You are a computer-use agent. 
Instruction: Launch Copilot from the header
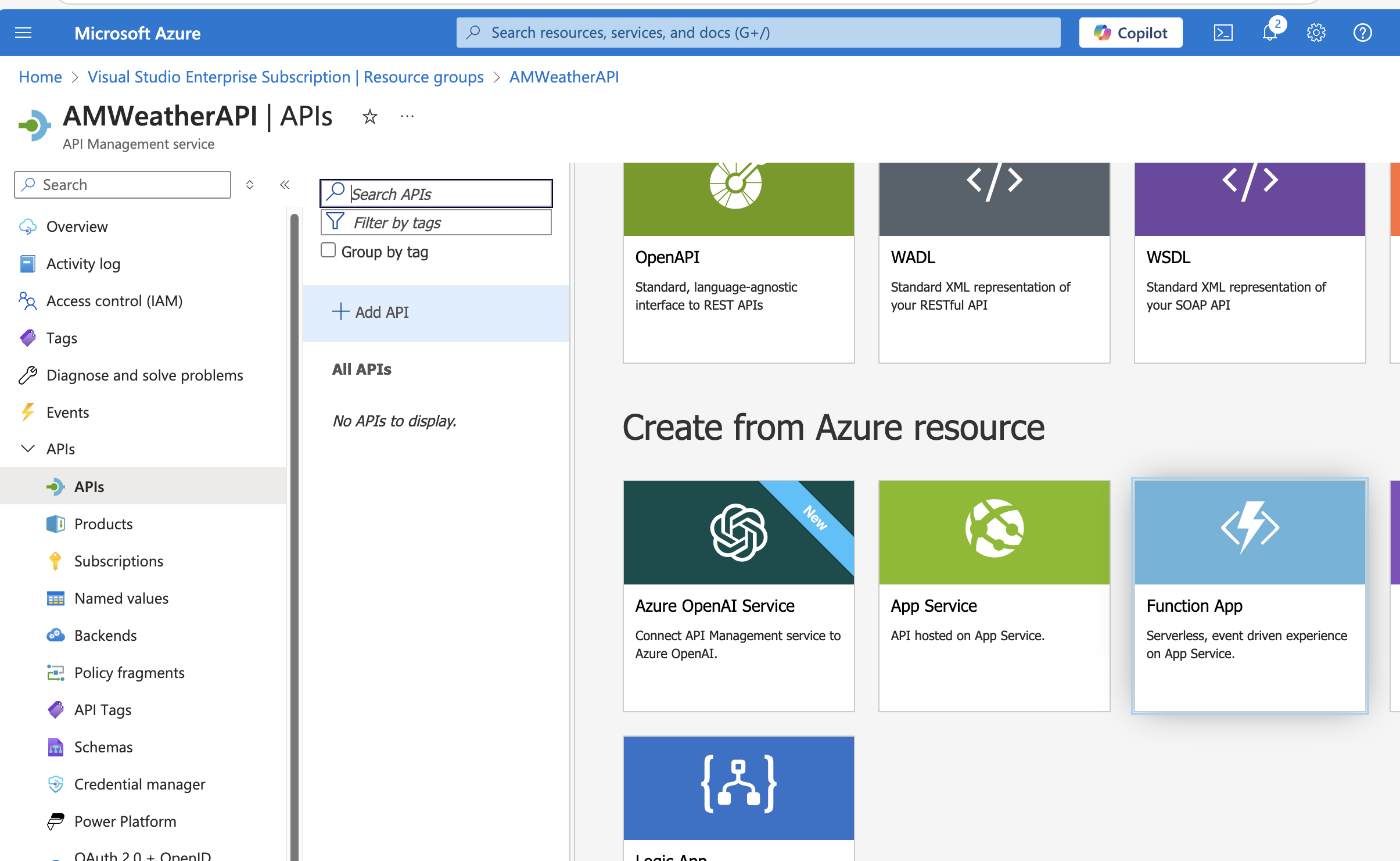(1130, 33)
